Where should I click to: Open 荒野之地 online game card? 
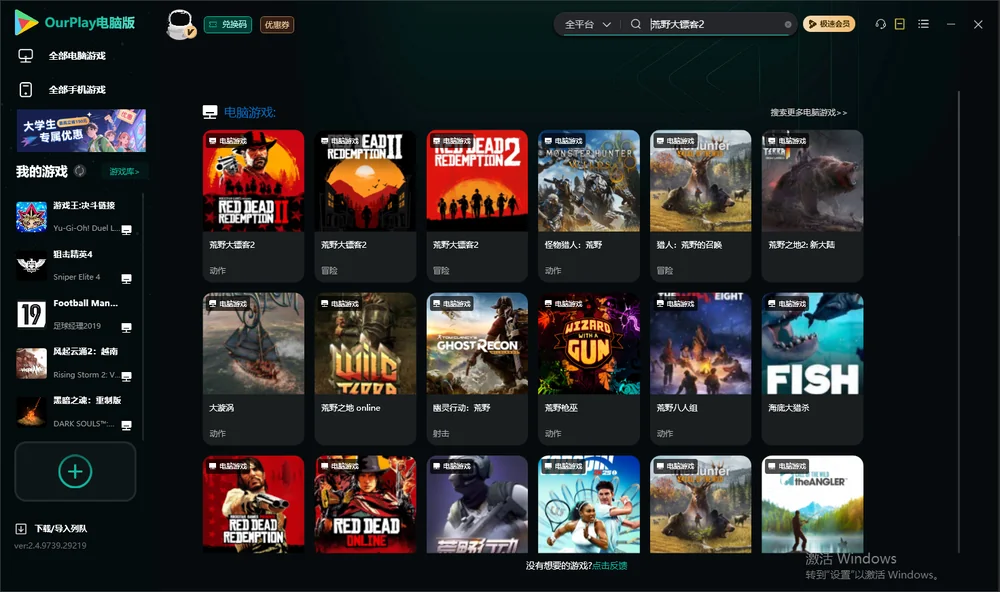point(365,368)
